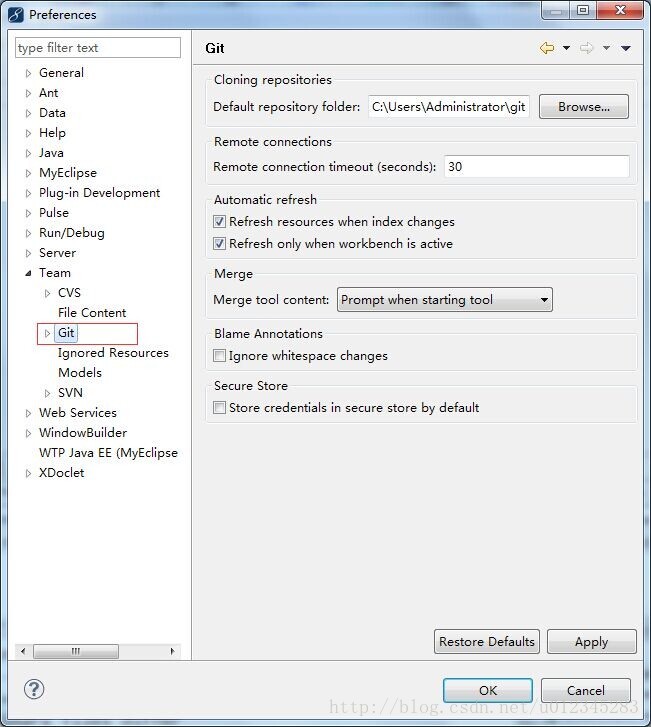Image resolution: width=651 pixels, height=727 pixels.
Task: Maximize the Preferences window
Action: (583, 10)
